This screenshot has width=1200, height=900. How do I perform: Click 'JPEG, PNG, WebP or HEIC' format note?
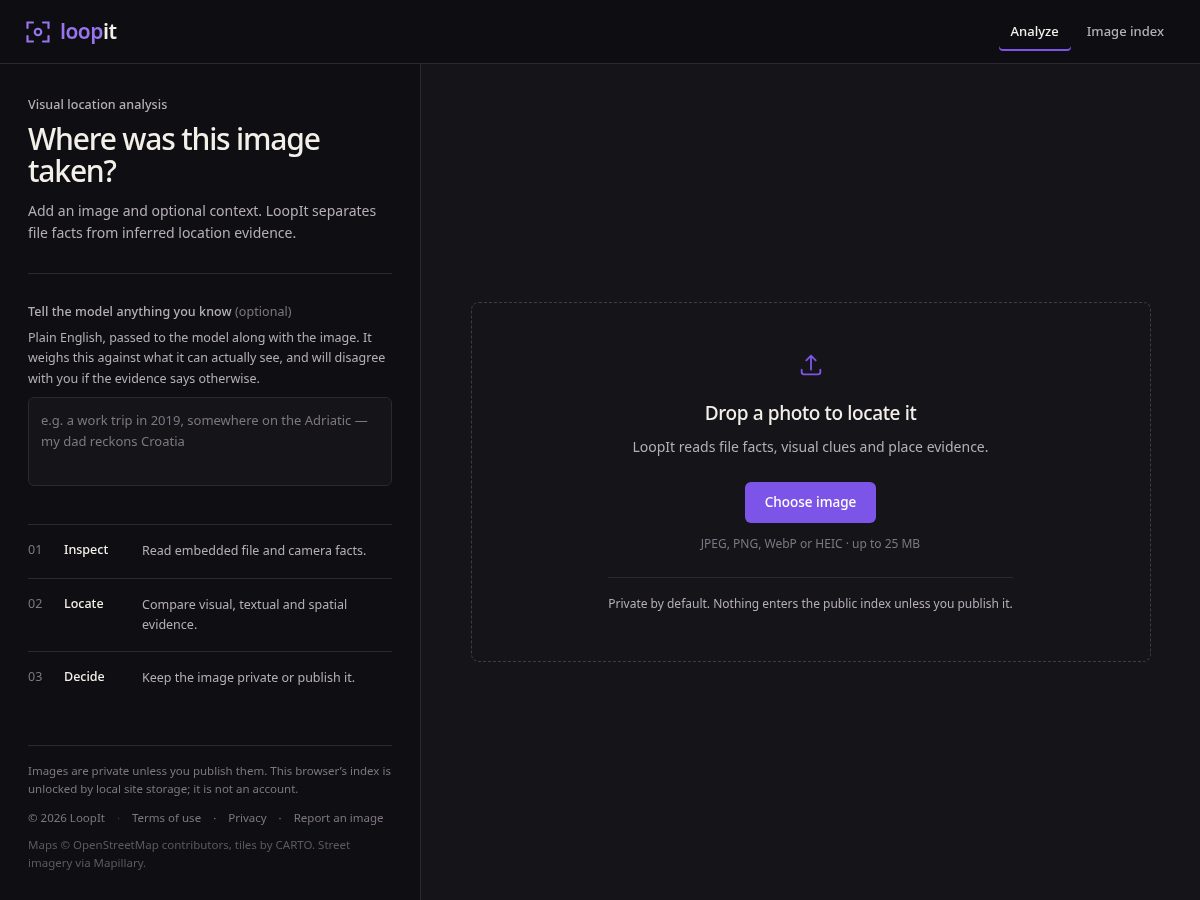pyautogui.click(x=810, y=544)
